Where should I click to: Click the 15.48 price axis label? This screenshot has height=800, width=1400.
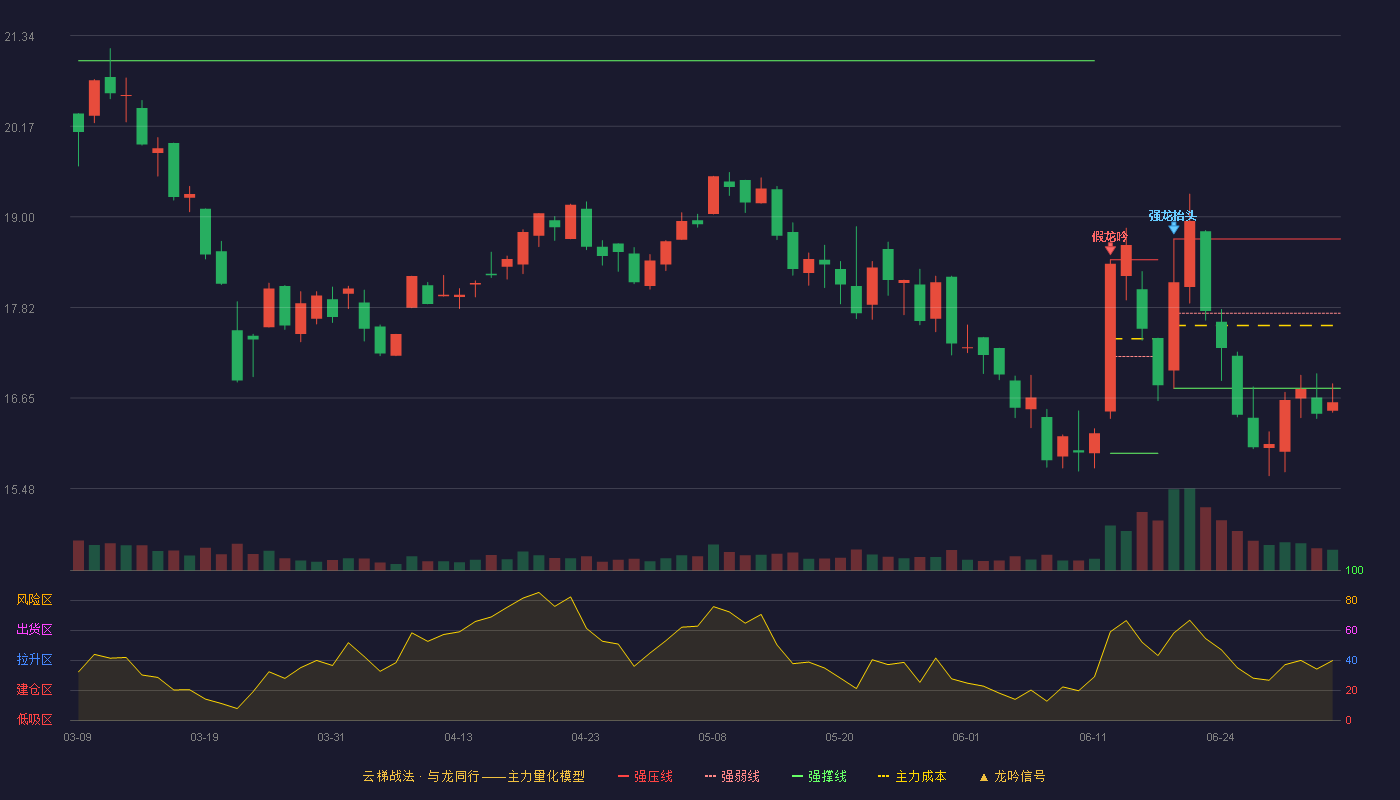(19, 490)
